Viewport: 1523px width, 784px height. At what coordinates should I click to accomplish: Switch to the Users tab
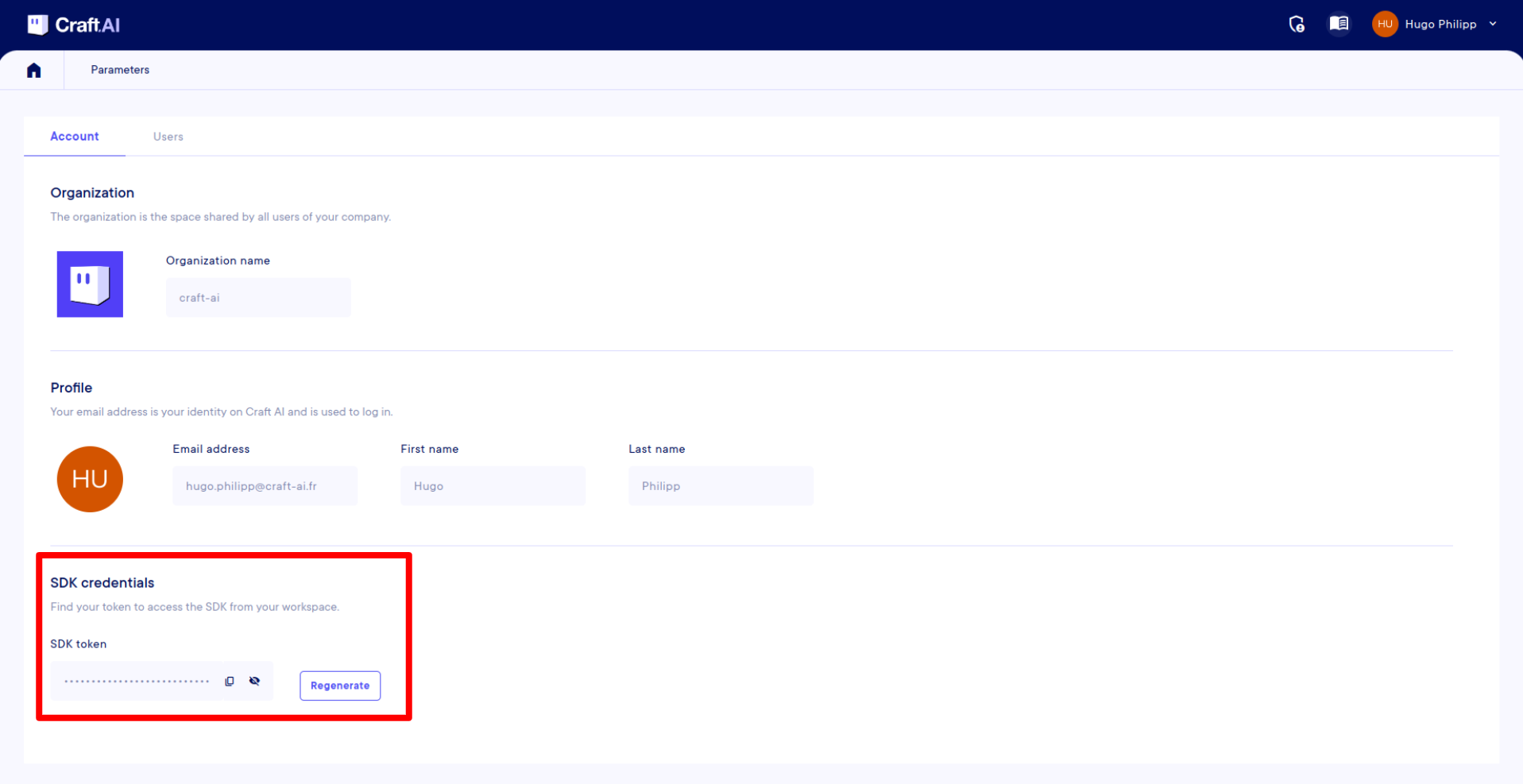pos(168,137)
